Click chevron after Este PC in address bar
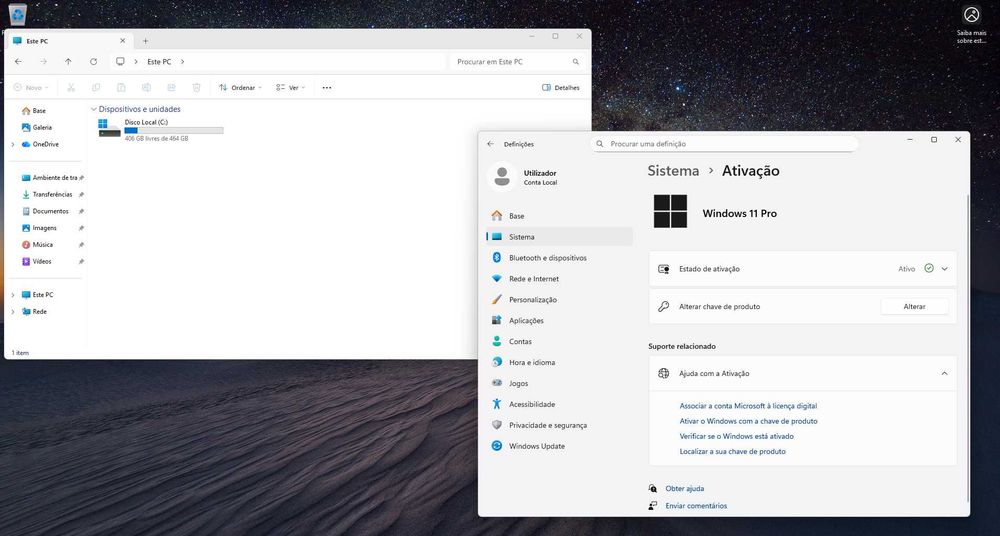1000x536 pixels. tap(182, 62)
